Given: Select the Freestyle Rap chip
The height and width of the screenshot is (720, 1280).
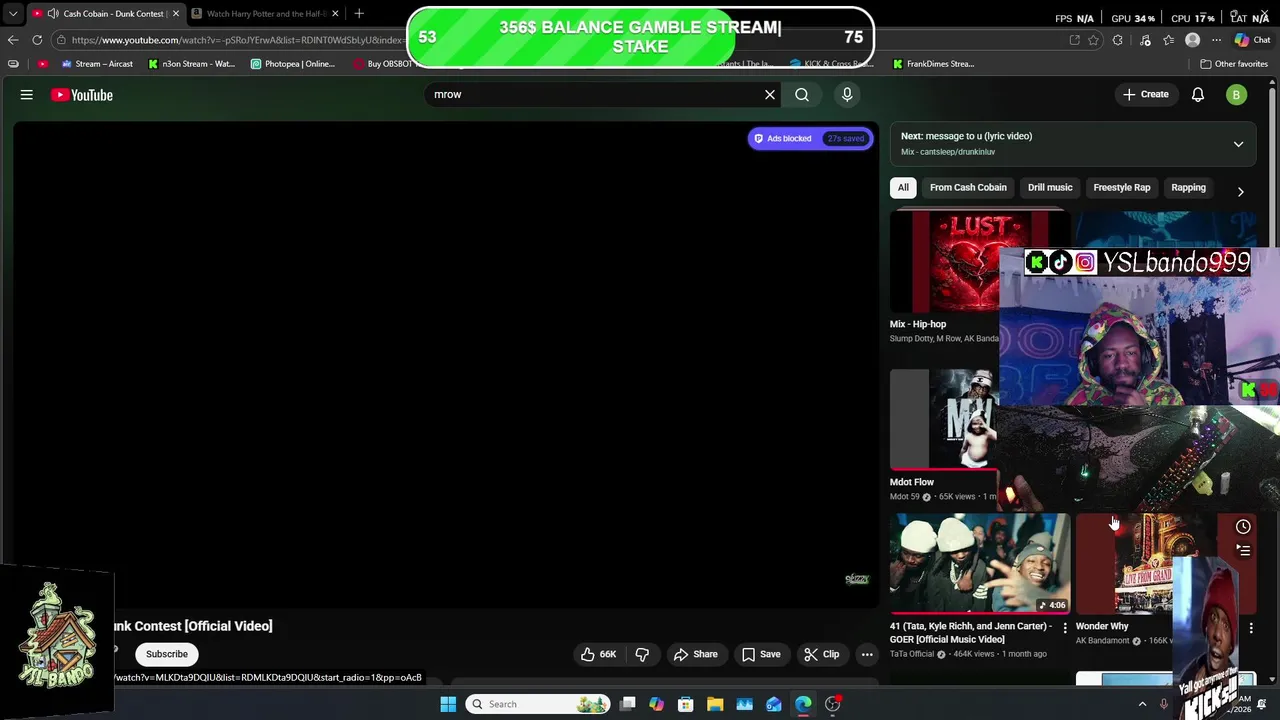Looking at the screenshot, I should pyautogui.click(x=1121, y=187).
